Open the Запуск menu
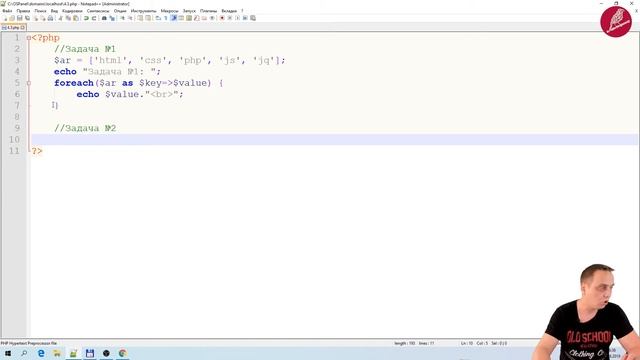This screenshot has width=640, height=360. coord(189,11)
